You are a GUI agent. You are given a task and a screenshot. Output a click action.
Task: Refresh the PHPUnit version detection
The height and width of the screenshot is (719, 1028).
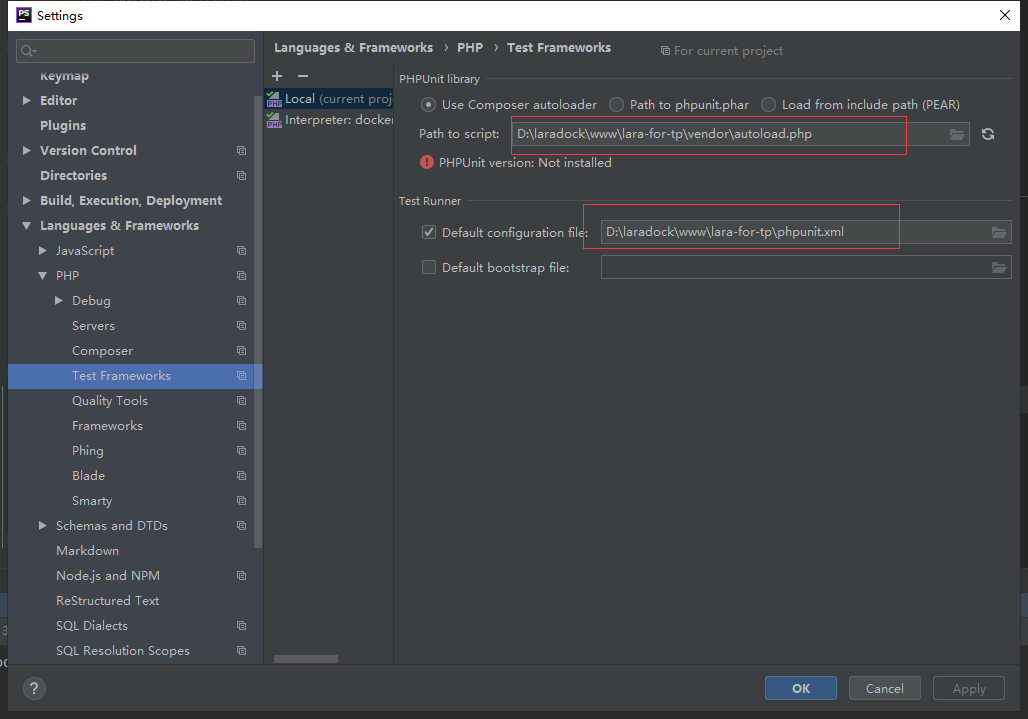pos(988,134)
